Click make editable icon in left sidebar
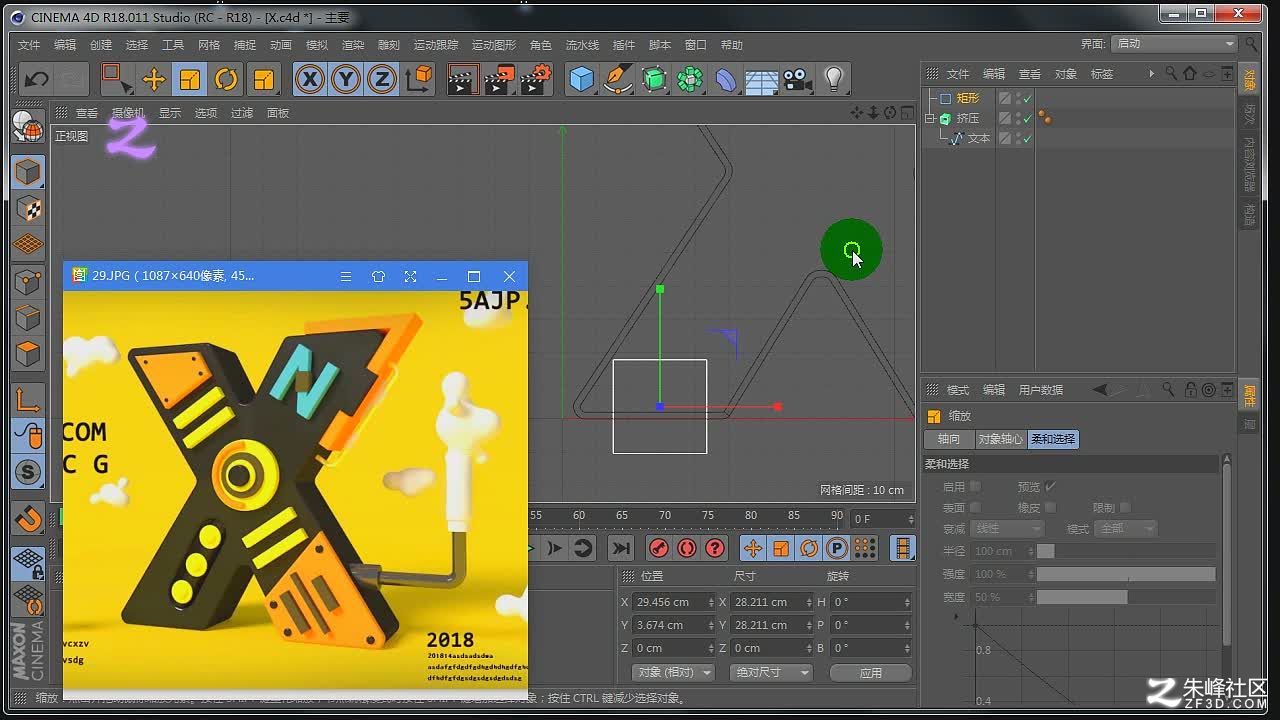1280x720 pixels. click(28, 127)
